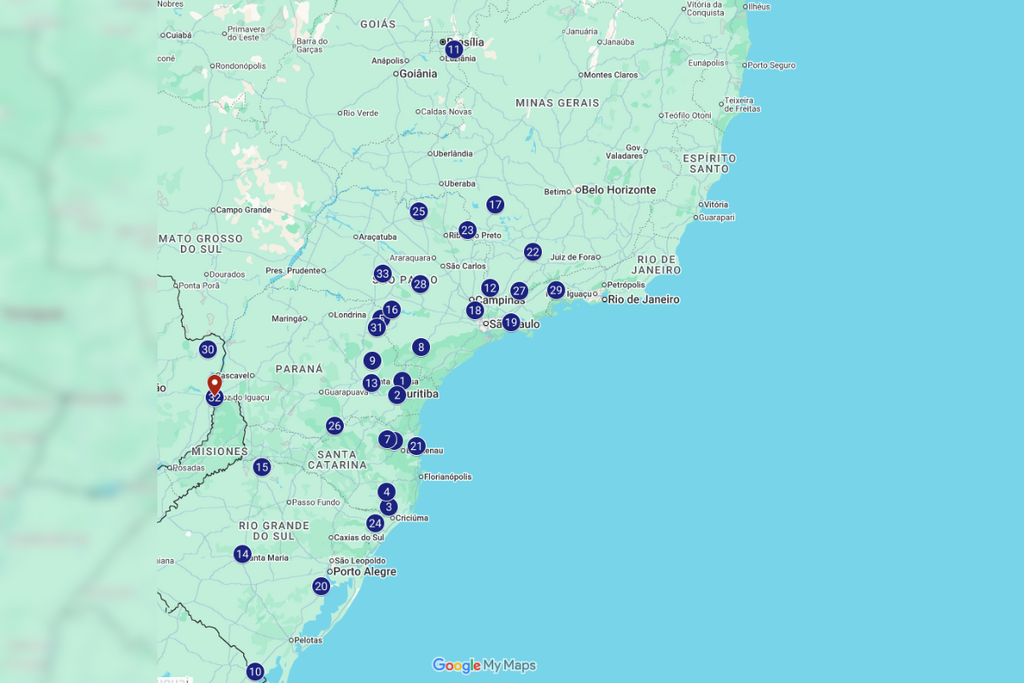Viewport: 1024px width, 683px height.
Task: Click the Rio de Janeiro city label
Action: pos(643,299)
